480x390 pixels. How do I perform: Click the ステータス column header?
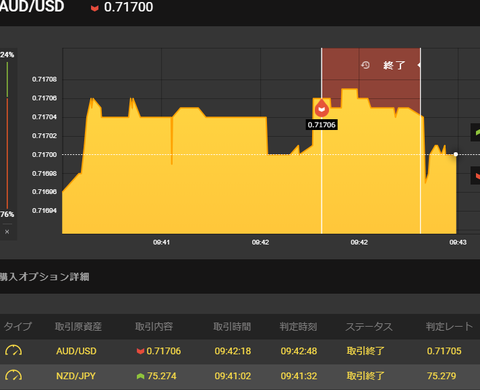(x=369, y=326)
